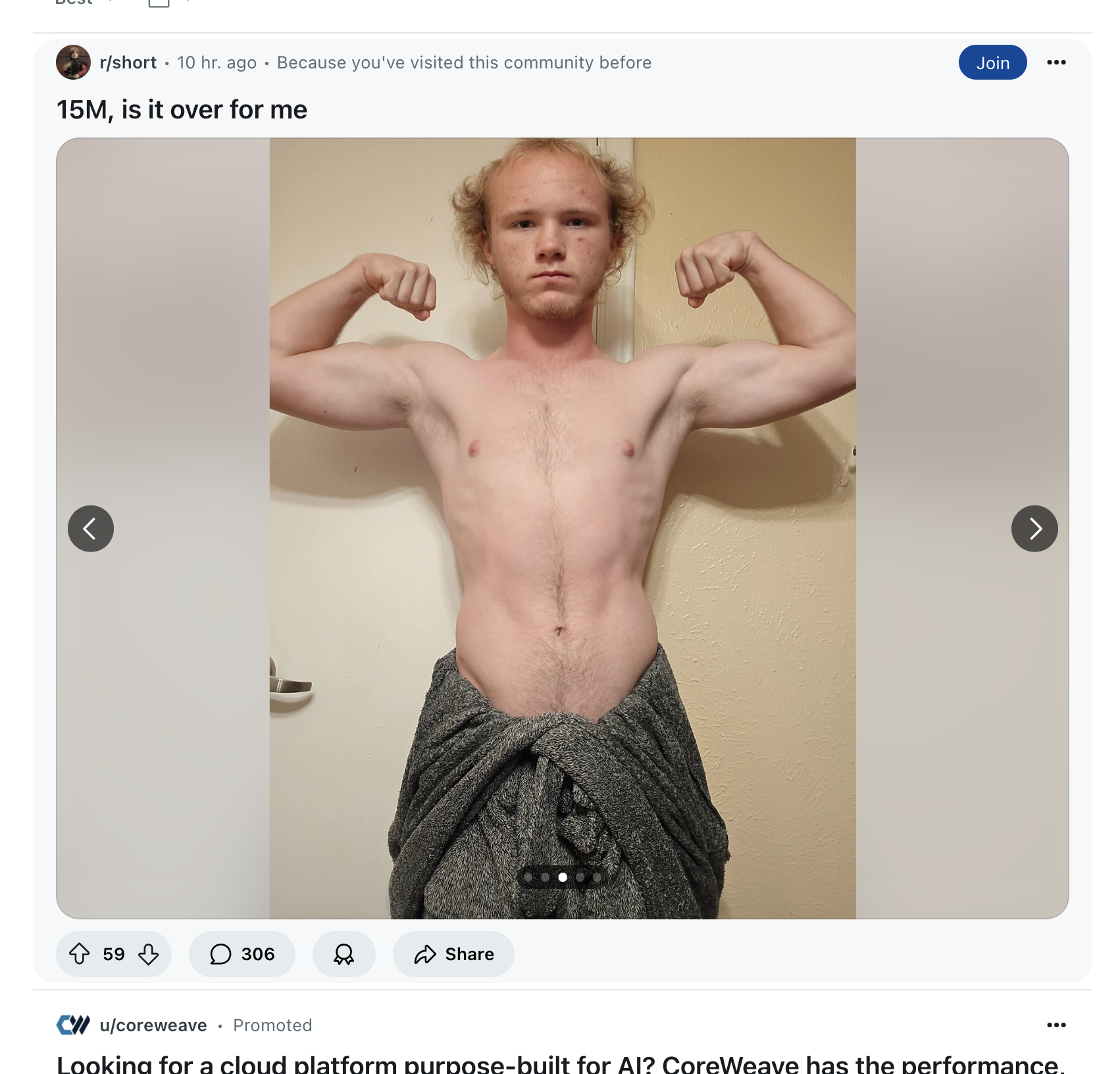
Task: Select the first gallery indicator dot
Action: click(528, 877)
